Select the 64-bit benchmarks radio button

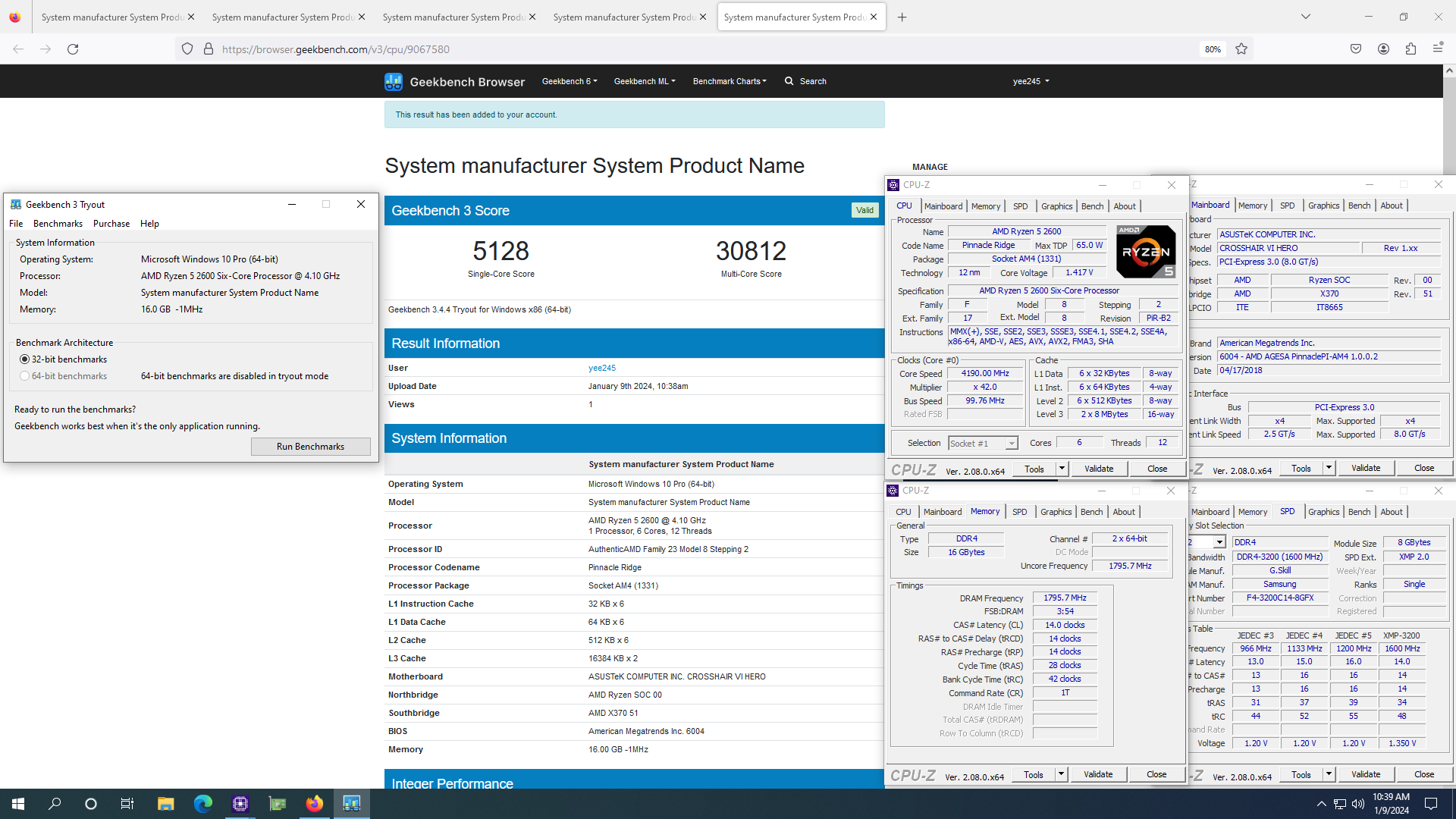pos(25,376)
